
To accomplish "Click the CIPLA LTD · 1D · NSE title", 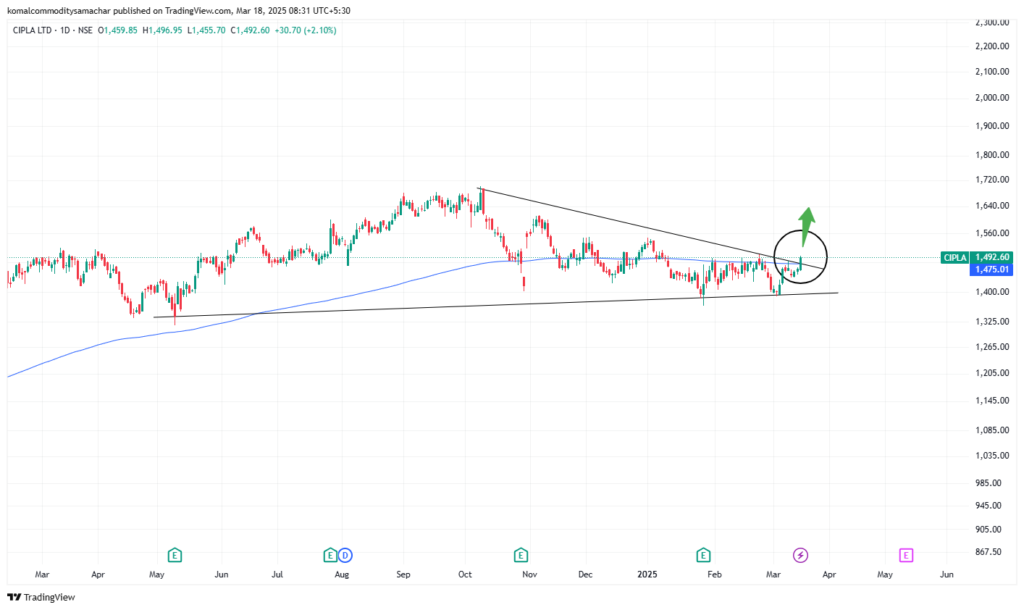I will click(52, 30).
